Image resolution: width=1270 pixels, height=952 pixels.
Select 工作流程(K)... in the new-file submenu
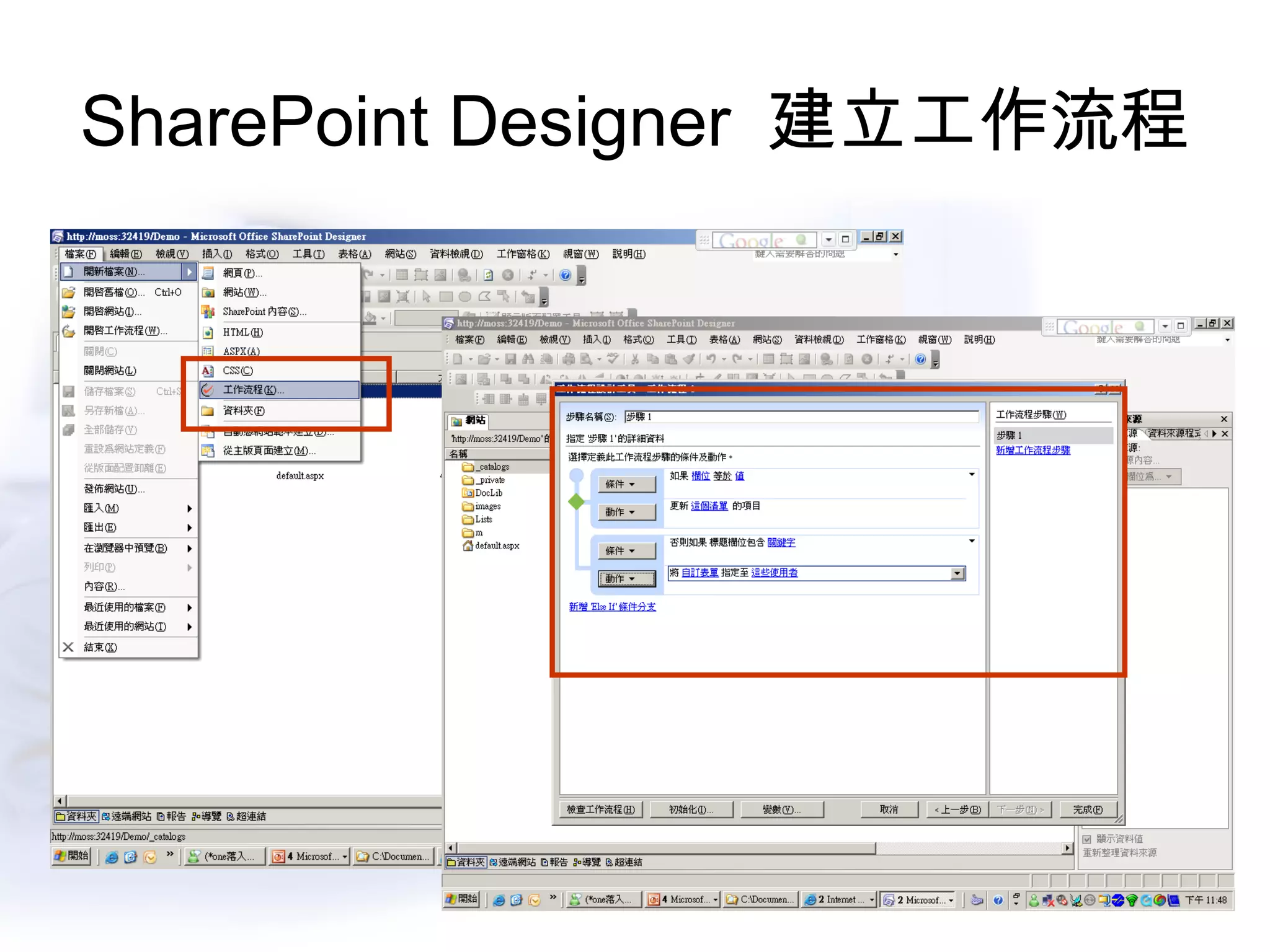pyautogui.click(x=279, y=390)
